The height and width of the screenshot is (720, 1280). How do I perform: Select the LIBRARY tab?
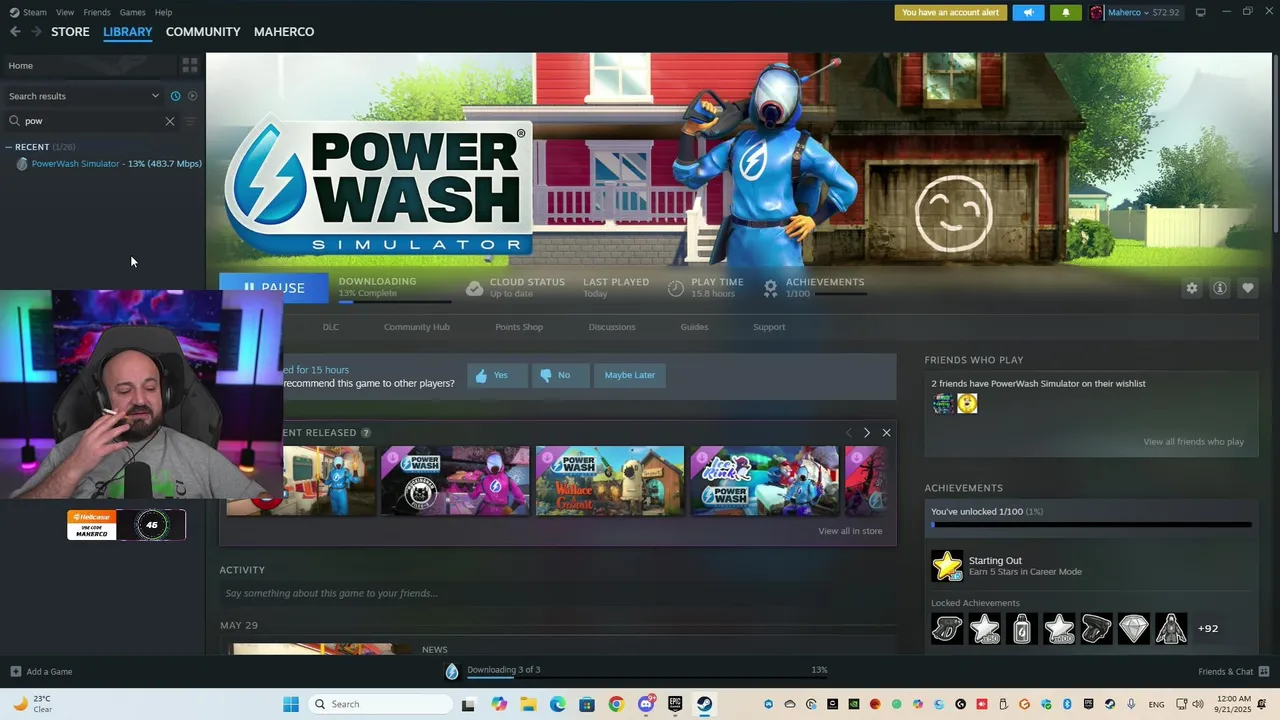click(128, 32)
